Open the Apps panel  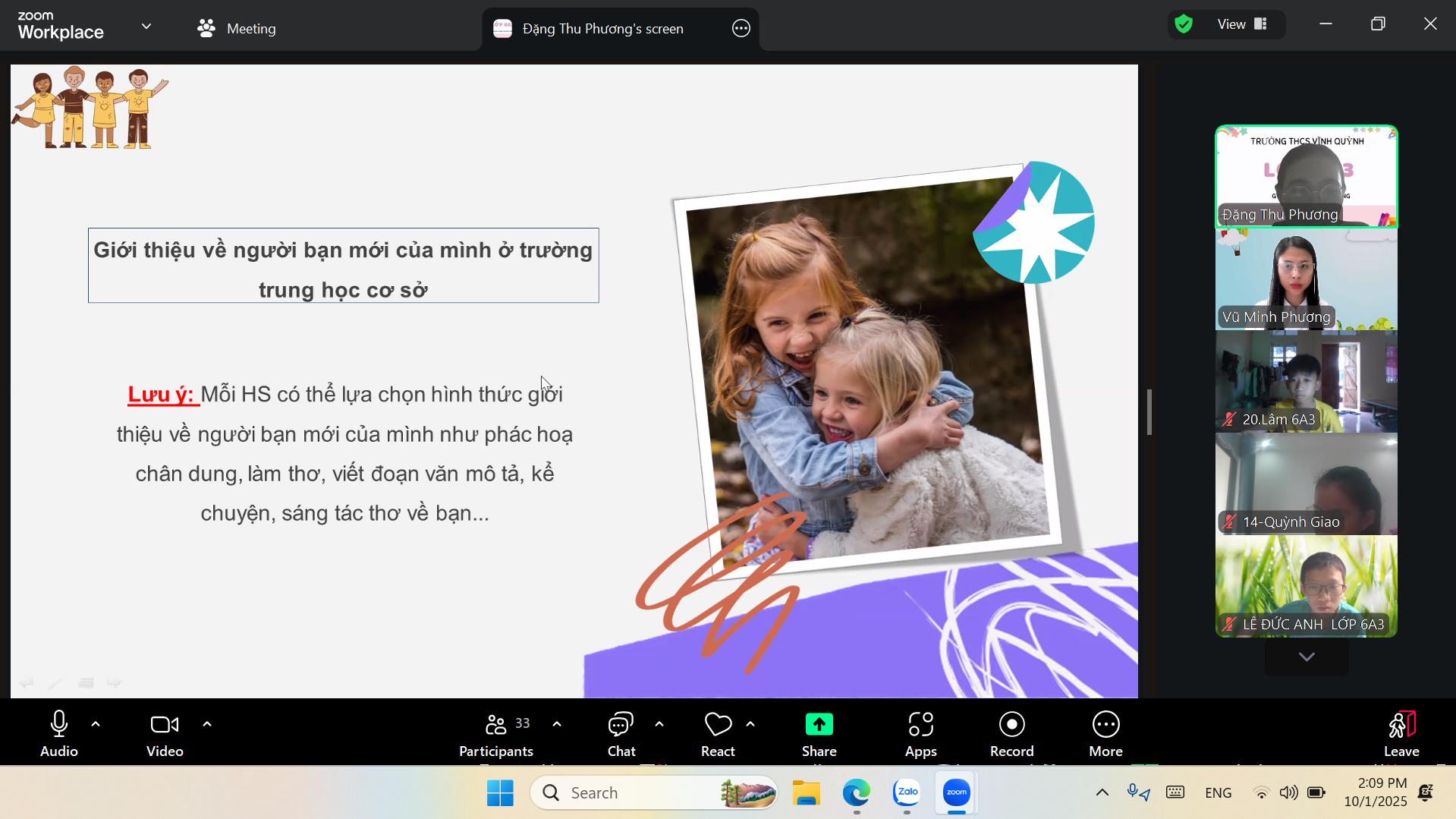[x=920, y=733]
